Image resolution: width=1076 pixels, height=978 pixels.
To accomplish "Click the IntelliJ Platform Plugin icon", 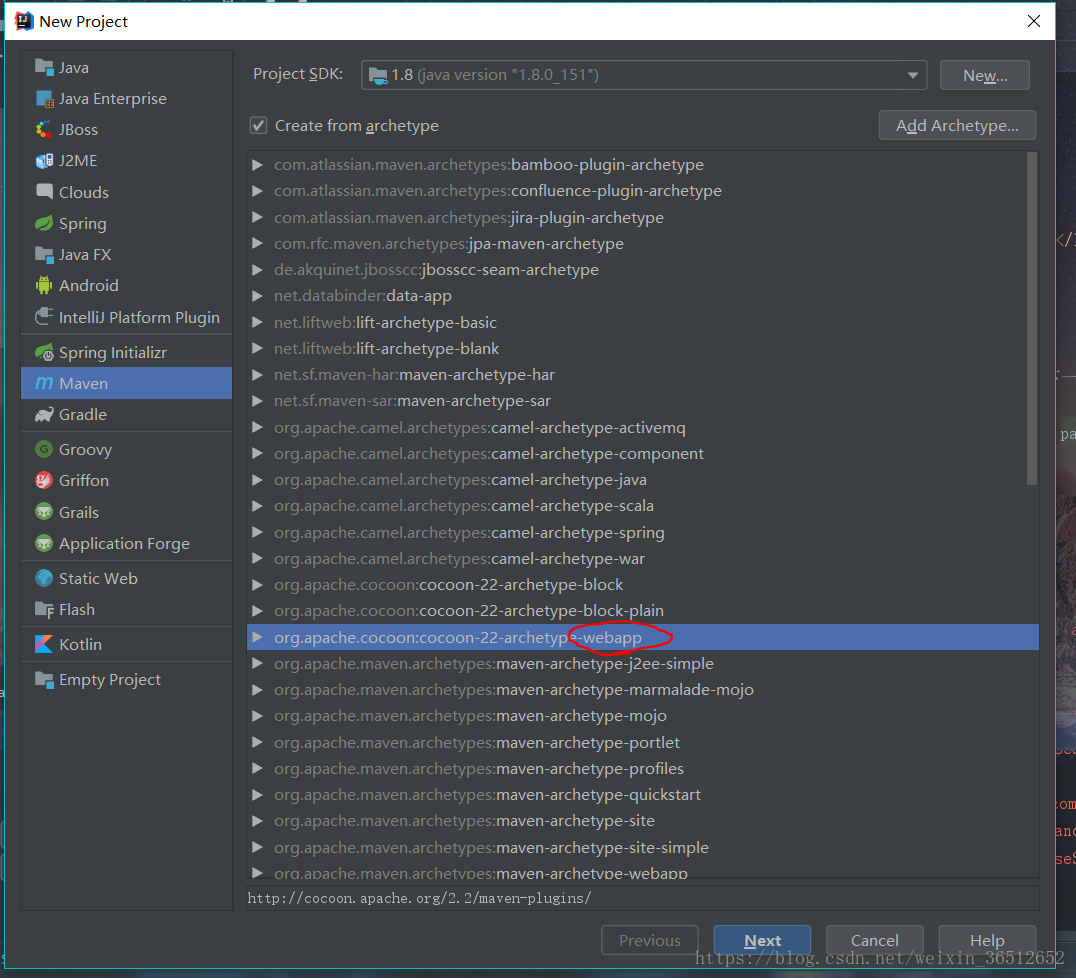I will coord(44,316).
